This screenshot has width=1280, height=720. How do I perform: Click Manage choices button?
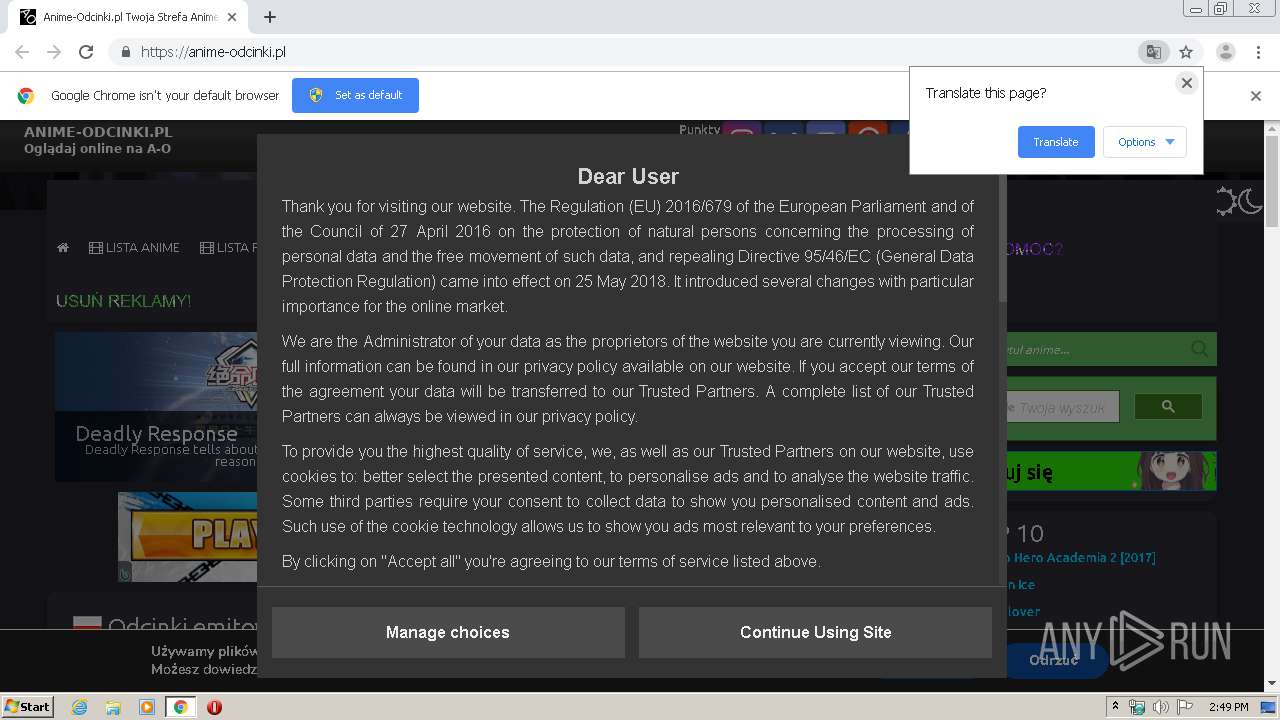pos(448,632)
